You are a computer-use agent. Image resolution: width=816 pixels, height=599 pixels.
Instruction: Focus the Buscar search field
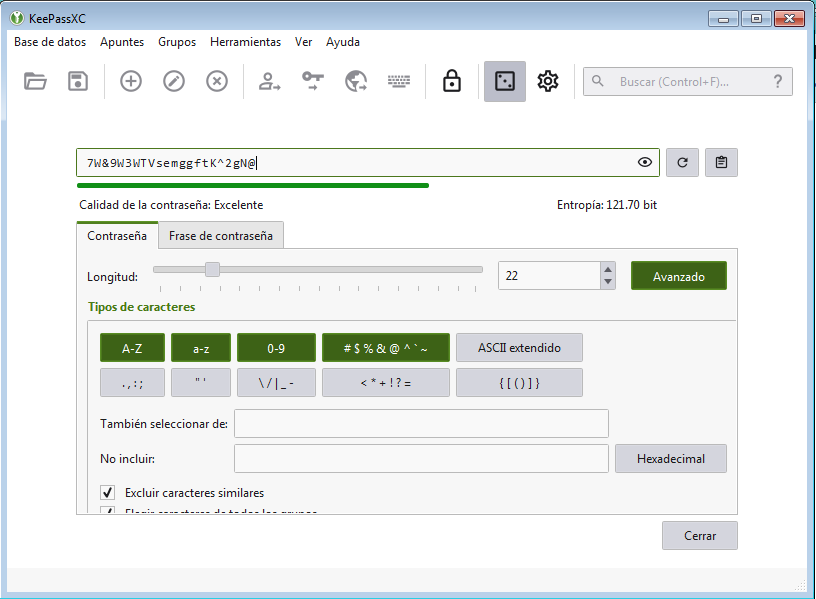pos(687,82)
